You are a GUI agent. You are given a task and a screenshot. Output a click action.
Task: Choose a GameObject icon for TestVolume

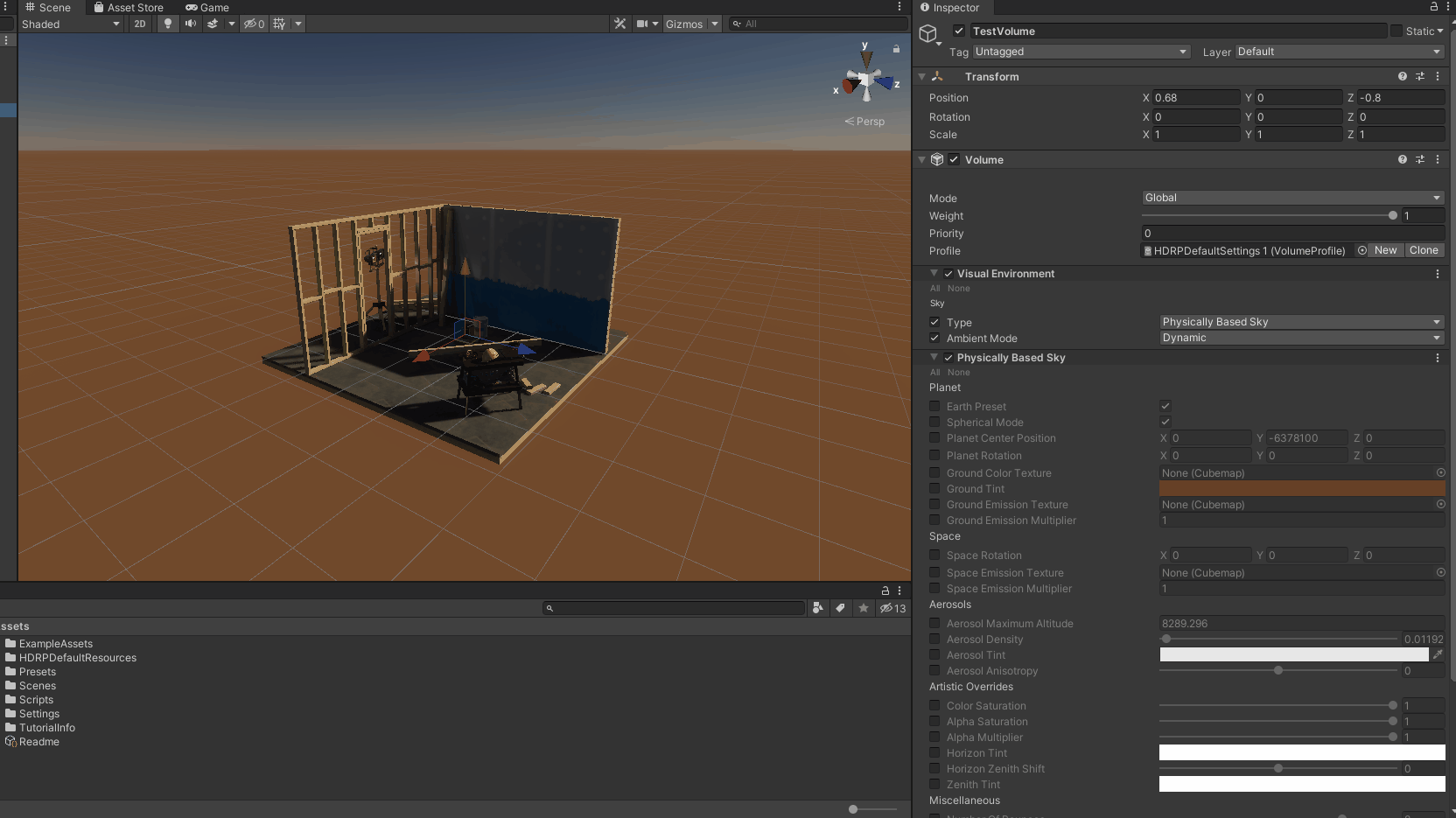[x=928, y=34]
